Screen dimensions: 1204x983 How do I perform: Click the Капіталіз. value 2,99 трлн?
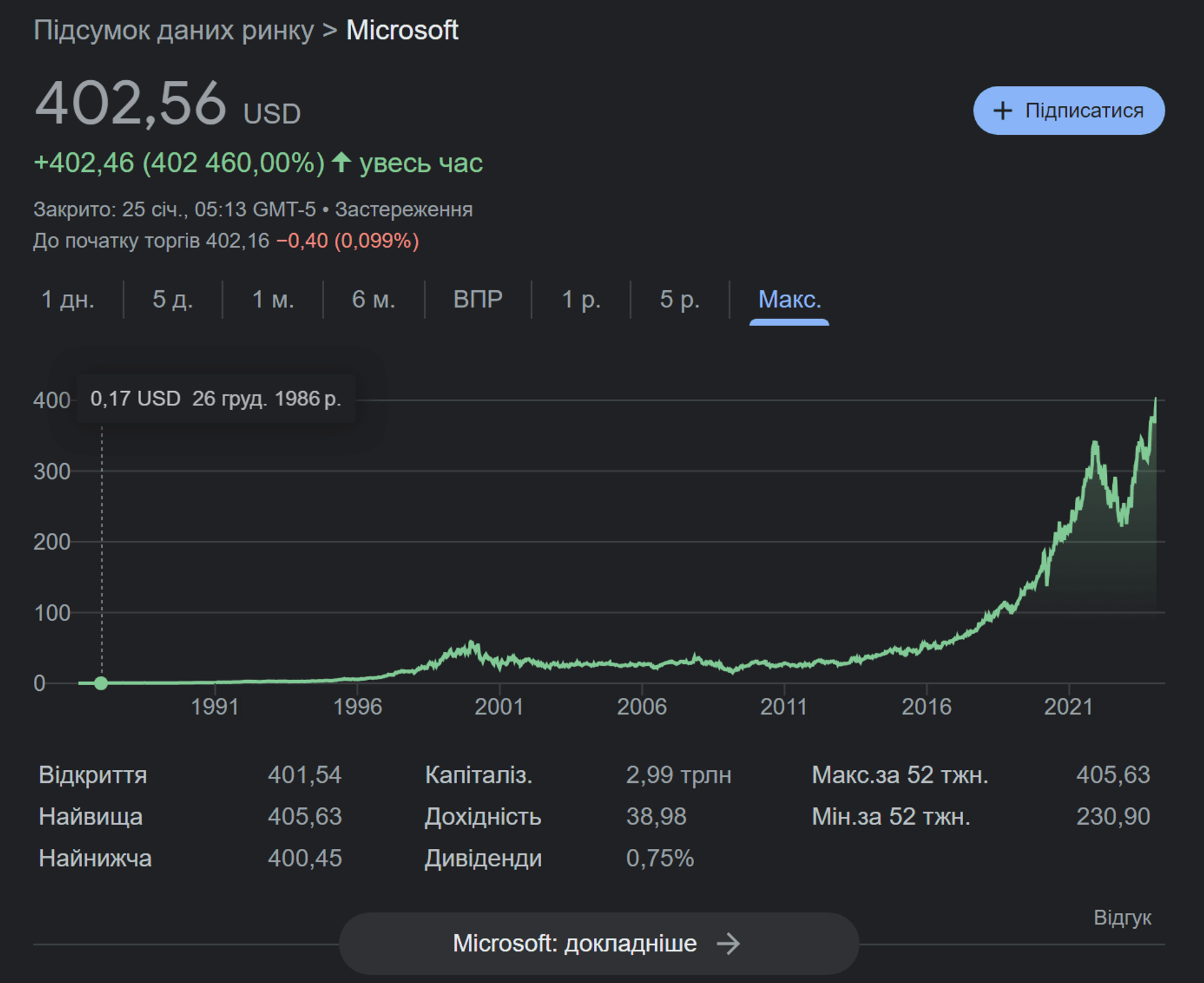tap(679, 775)
